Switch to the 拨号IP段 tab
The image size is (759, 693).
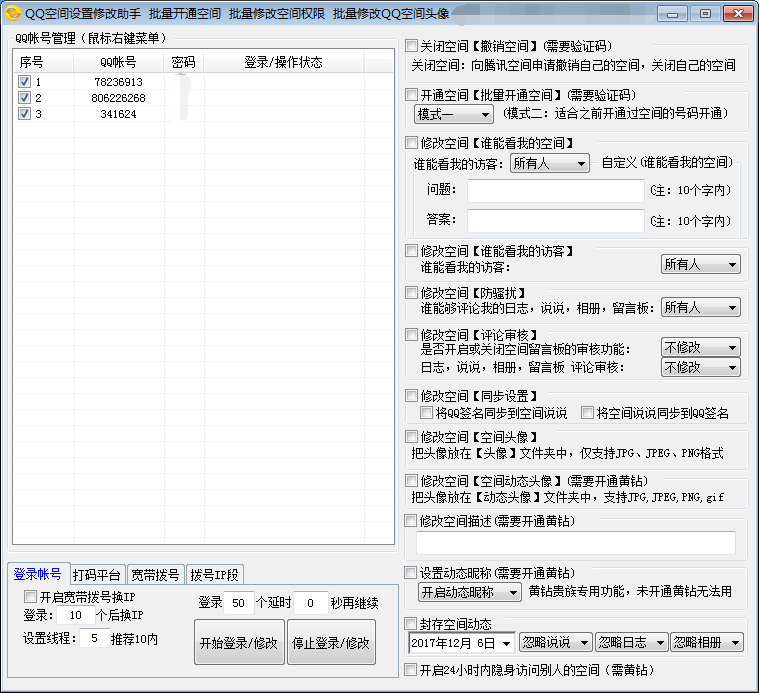click(x=214, y=575)
